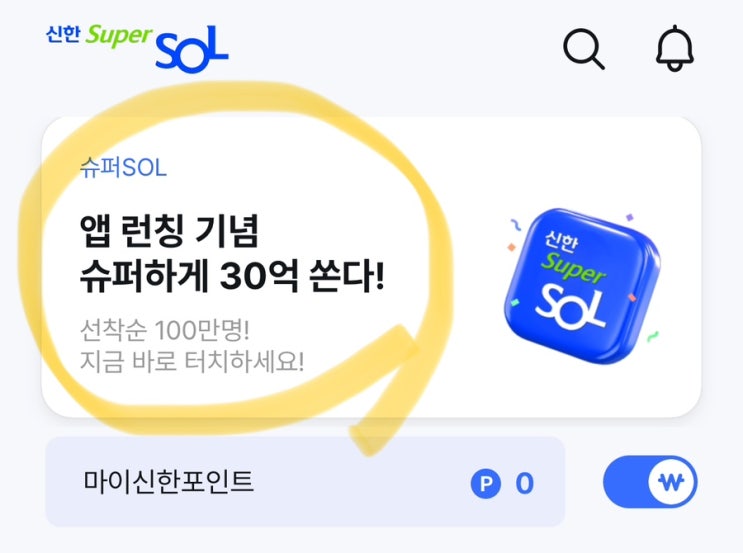The image size is (743, 553).
Task: Tap the blue 슈퍼SOL category label
Action: [x=123, y=168]
